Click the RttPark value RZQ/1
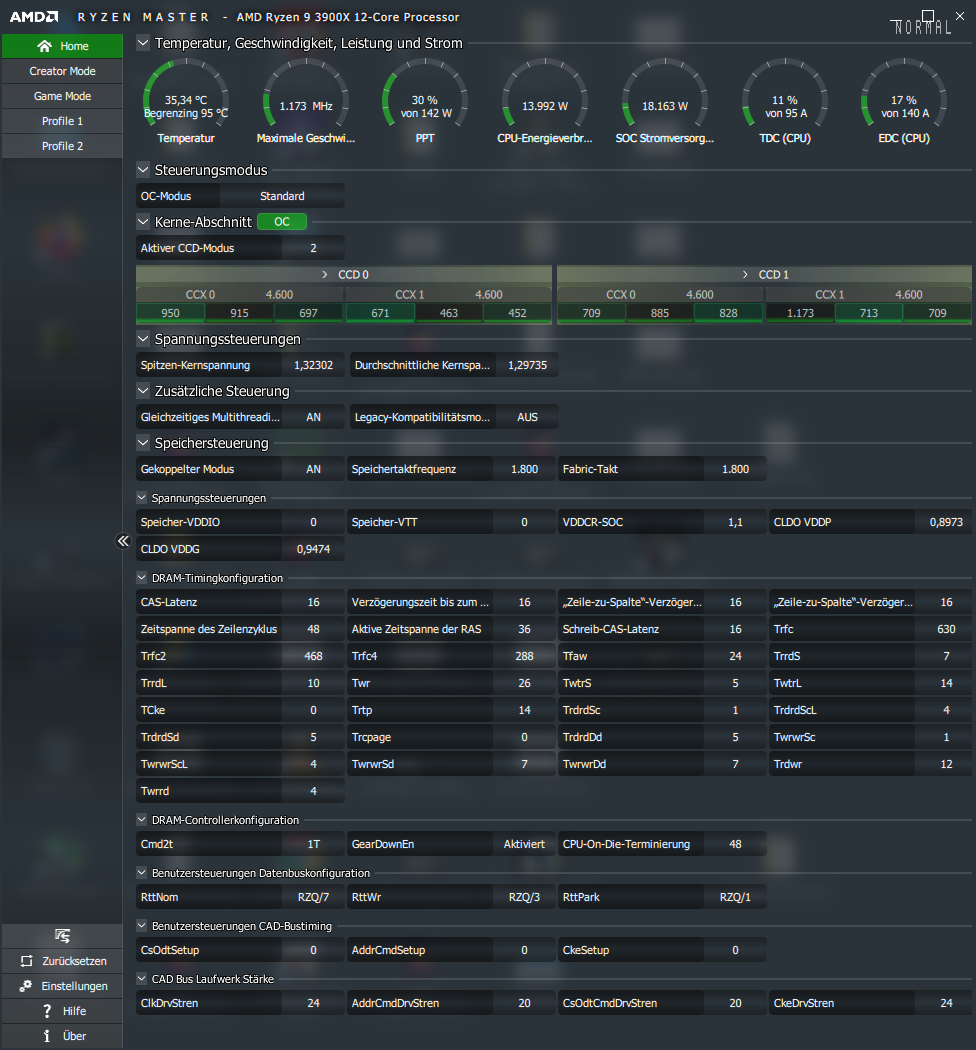This screenshot has height=1050, width=976. point(735,897)
